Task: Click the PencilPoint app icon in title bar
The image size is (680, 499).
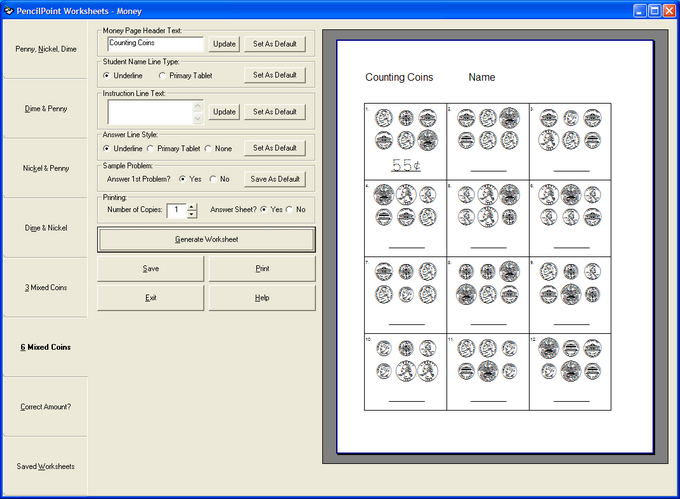Action: [x=9, y=9]
